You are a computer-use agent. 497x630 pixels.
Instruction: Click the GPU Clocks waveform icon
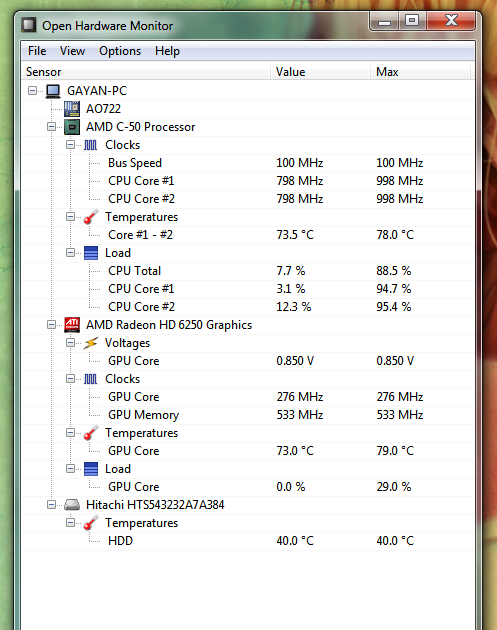point(90,379)
